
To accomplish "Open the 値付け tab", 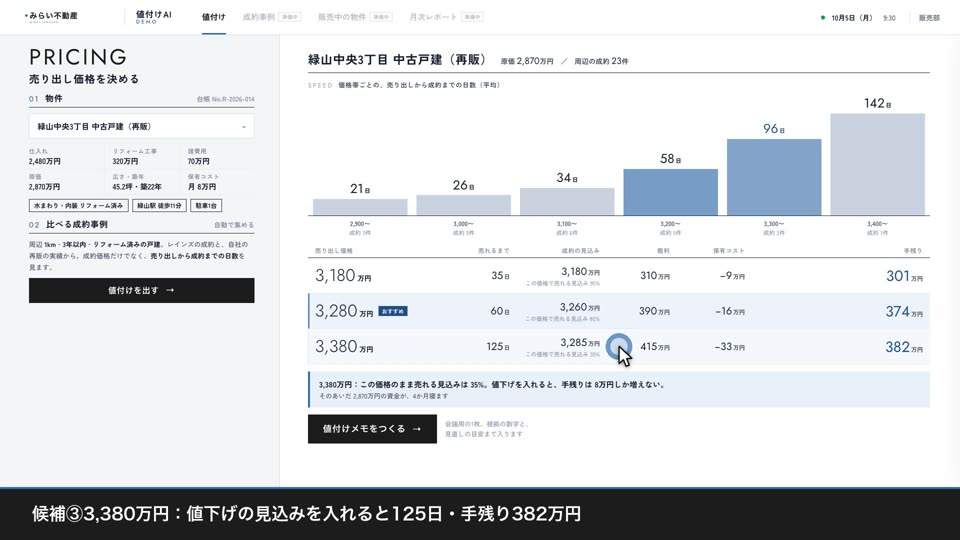I will click(x=214, y=17).
